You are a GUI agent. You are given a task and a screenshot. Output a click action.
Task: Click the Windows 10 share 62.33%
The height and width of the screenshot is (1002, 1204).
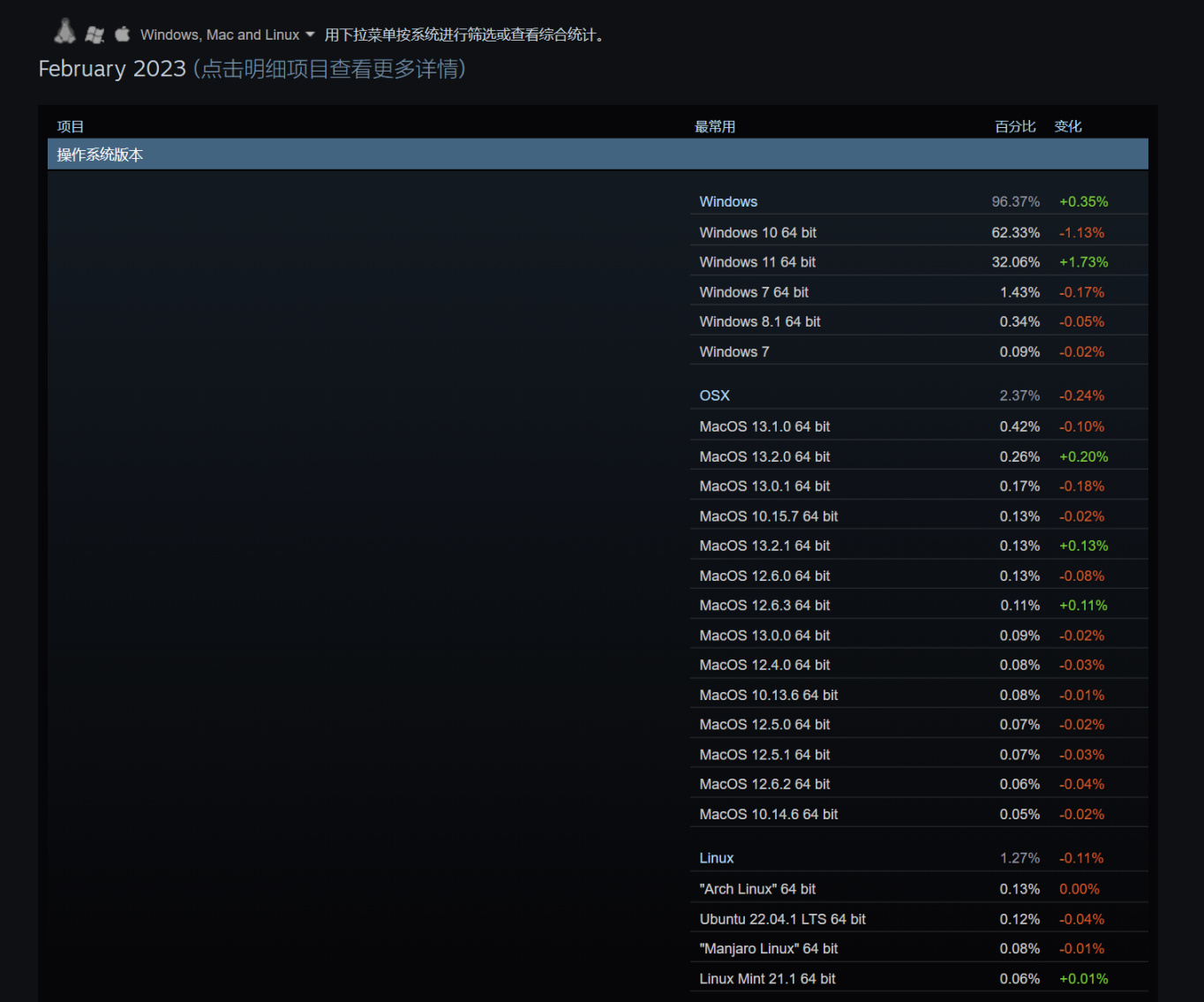point(1016,232)
